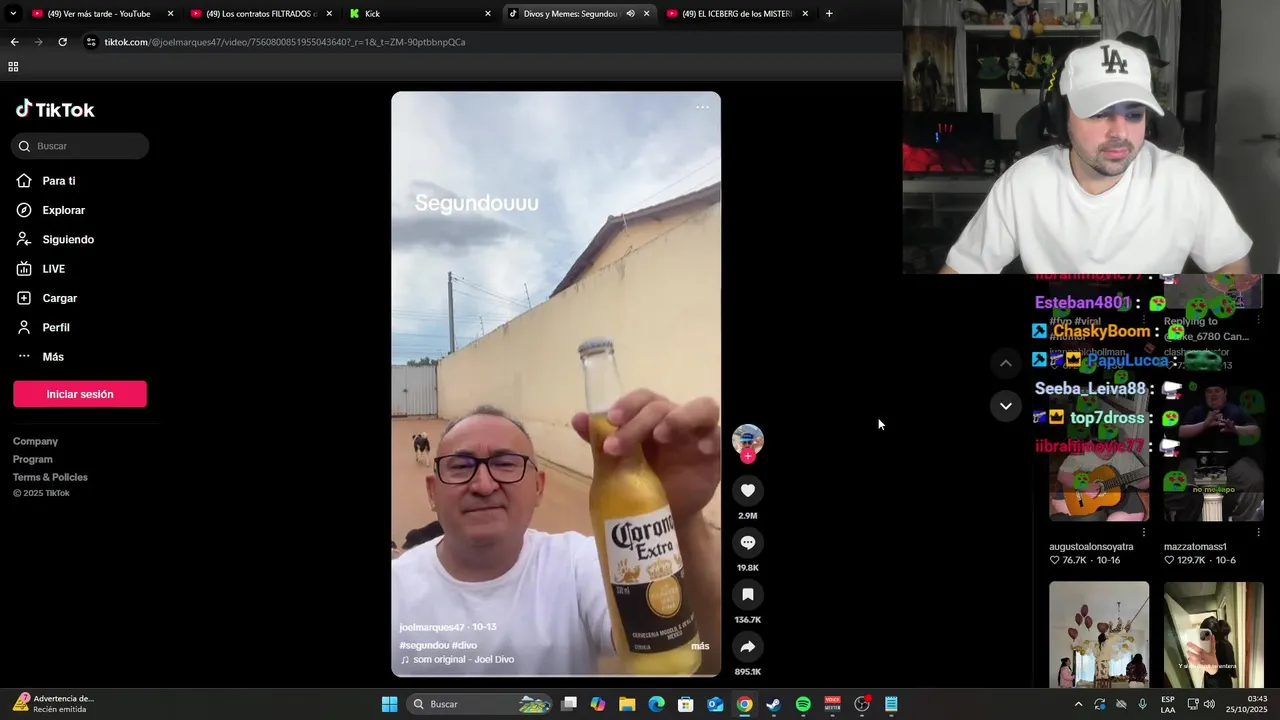Expand the caption with the más link
1280x720 pixels.
[700, 646]
